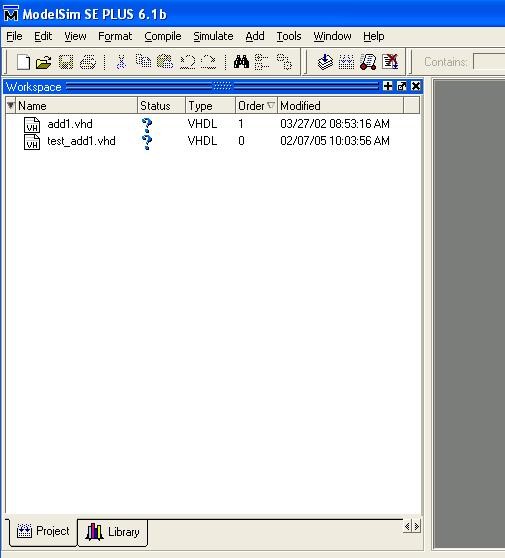Click the Undo arrow icon
Viewport: 505px width, 558px height.
click(x=187, y=62)
